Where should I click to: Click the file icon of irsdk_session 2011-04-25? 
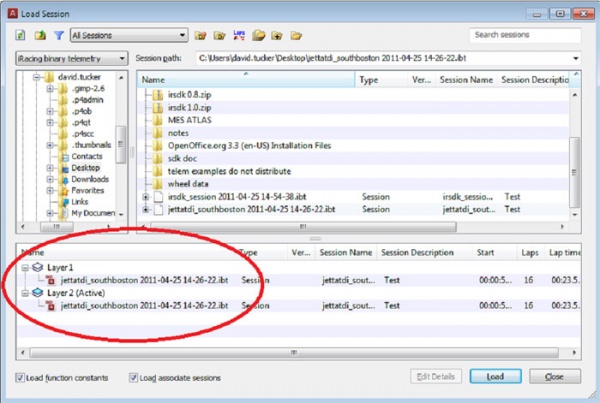(x=157, y=196)
